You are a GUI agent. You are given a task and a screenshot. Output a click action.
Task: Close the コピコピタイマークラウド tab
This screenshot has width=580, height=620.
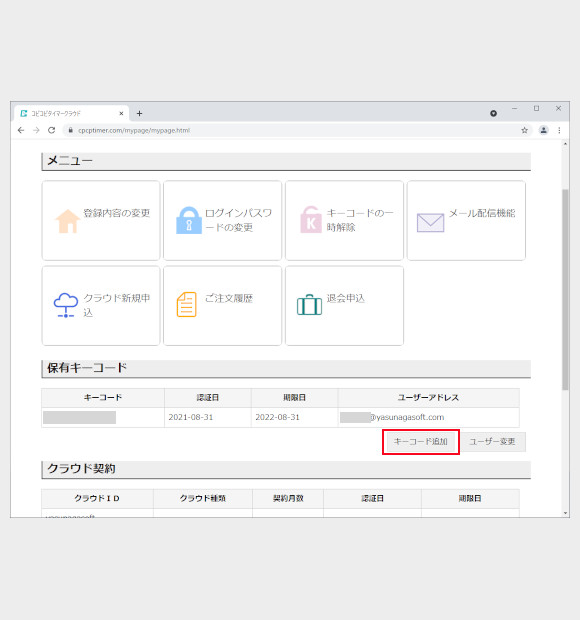[x=121, y=113]
